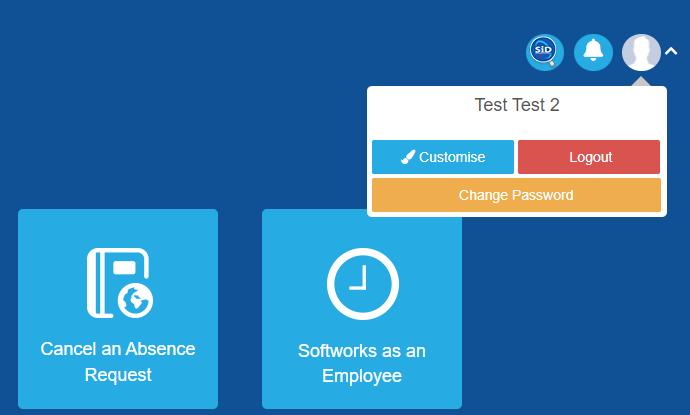690x415 pixels.
Task: Click the paintbrush icon on Customise
Action: (408, 157)
